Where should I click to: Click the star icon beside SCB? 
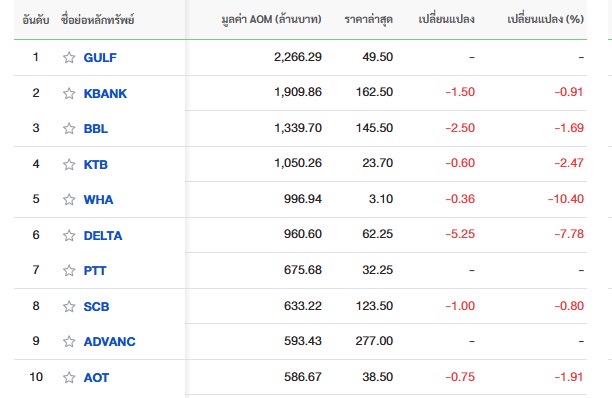click(x=69, y=306)
